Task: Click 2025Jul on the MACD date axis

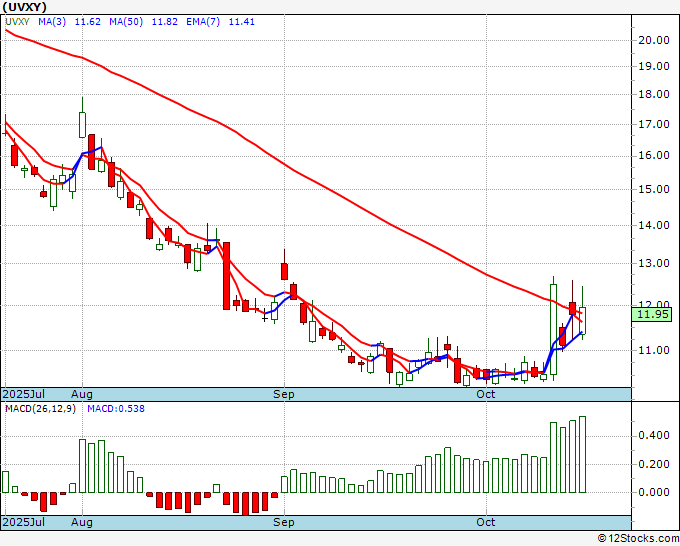Action: tap(24, 522)
